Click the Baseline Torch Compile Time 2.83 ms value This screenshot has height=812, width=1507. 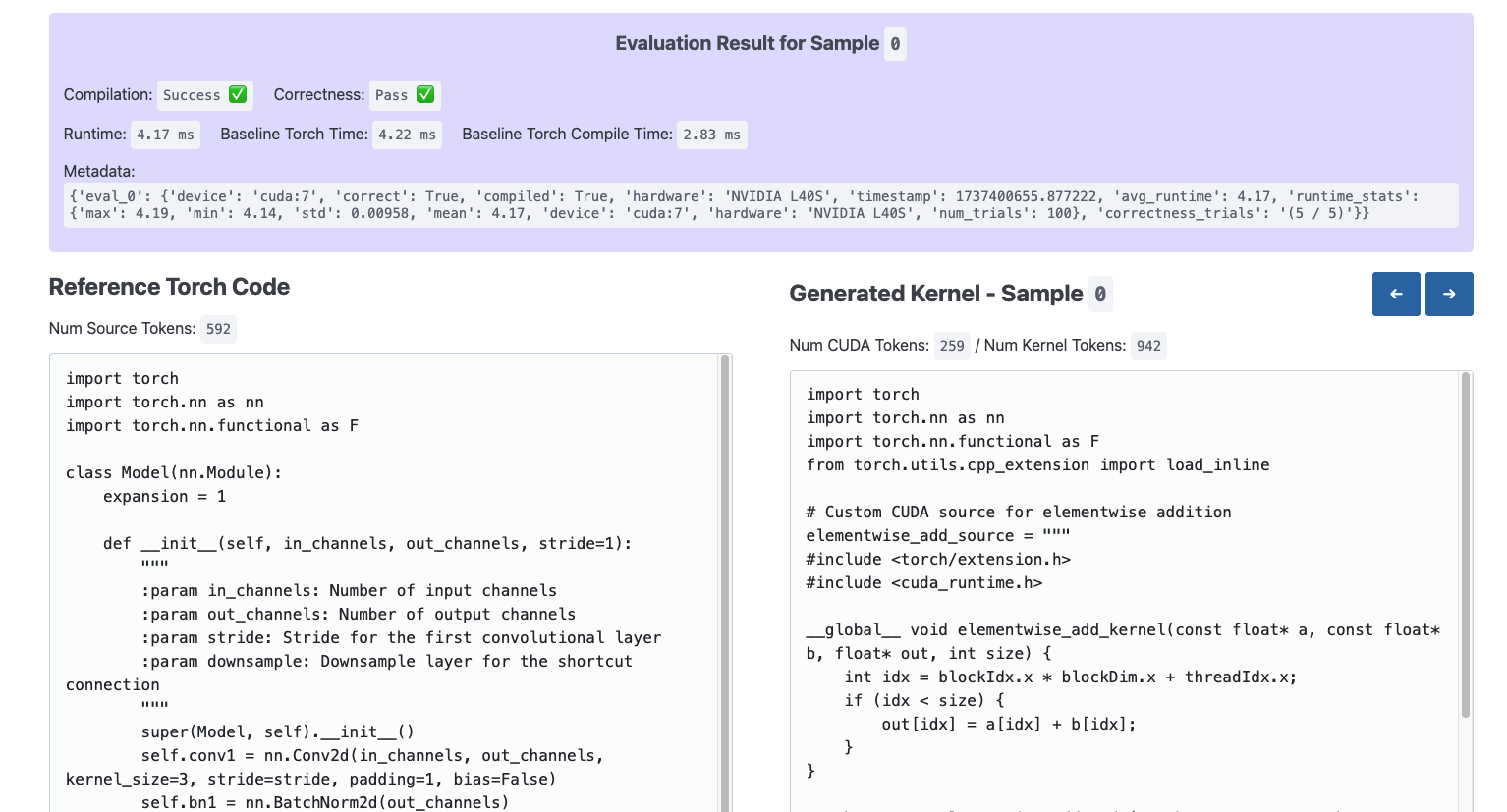pos(711,135)
